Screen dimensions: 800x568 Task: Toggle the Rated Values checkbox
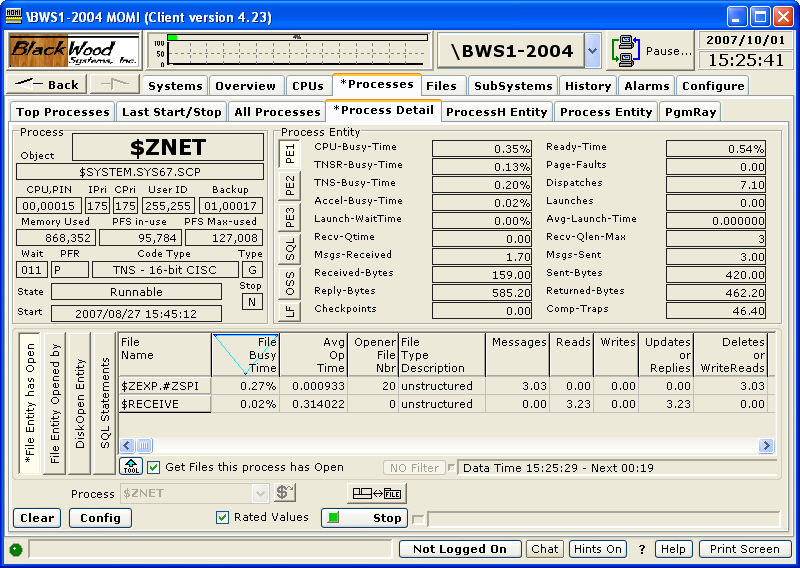pyautogui.click(x=222, y=517)
